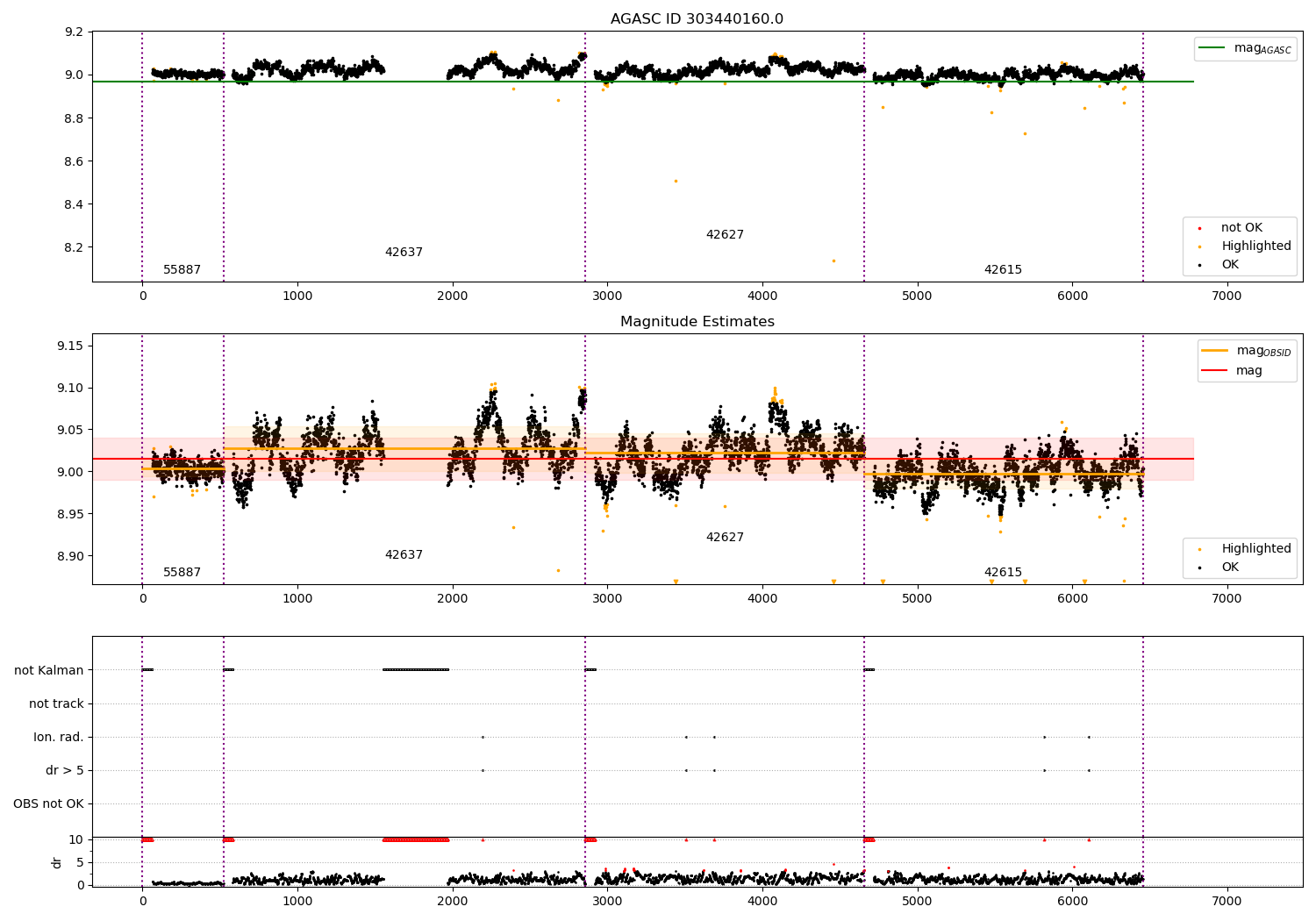Click y-axis tick 8.95 in middle plot
The width and height of the screenshot is (1316, 921).
[x=71, y=514]
